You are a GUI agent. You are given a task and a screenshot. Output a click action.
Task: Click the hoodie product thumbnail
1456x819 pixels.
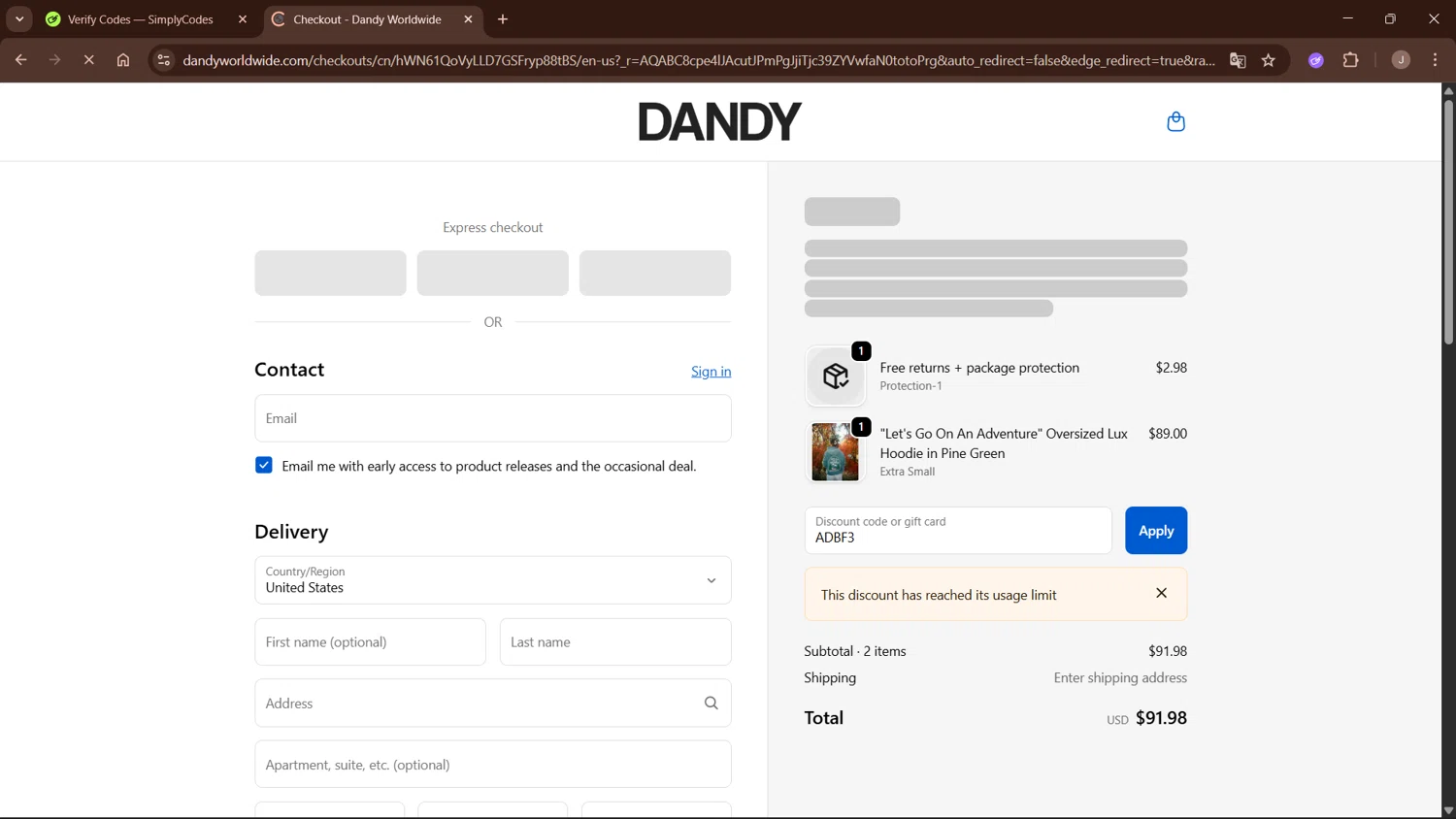[x=836, y=451]
